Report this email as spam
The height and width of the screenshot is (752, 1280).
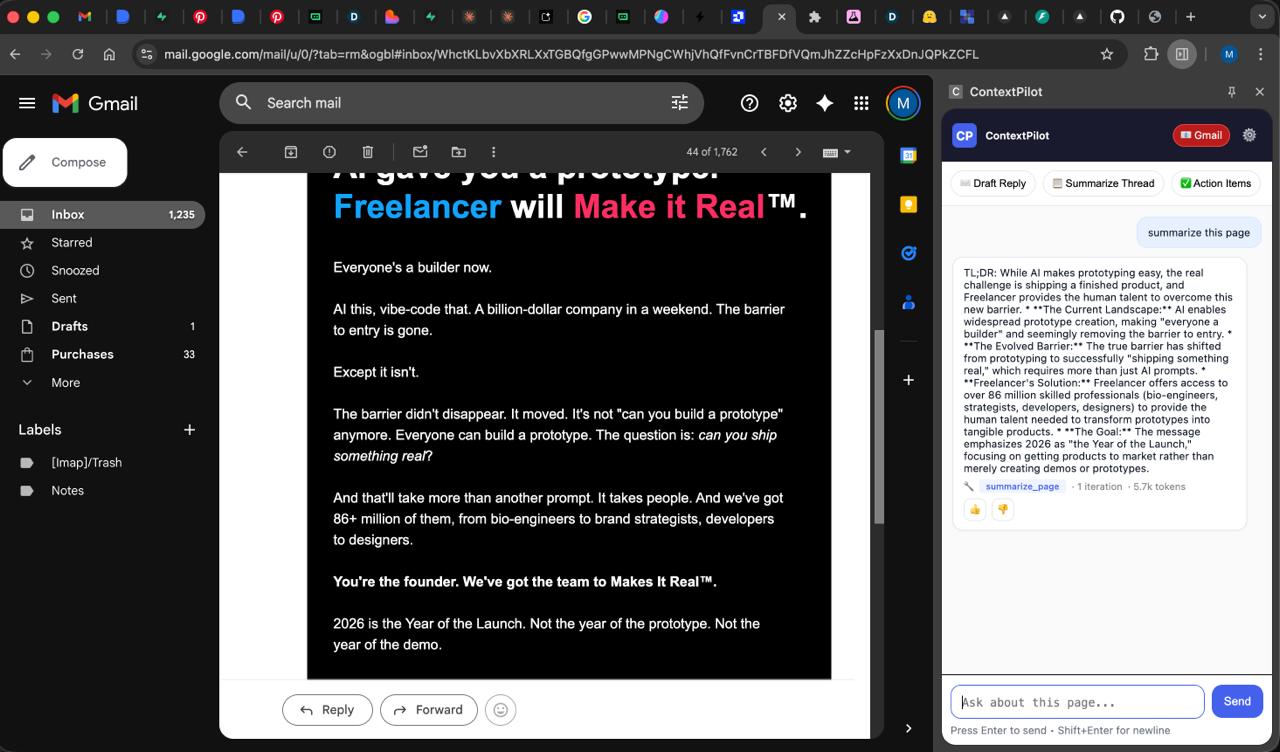click(329, 152)
